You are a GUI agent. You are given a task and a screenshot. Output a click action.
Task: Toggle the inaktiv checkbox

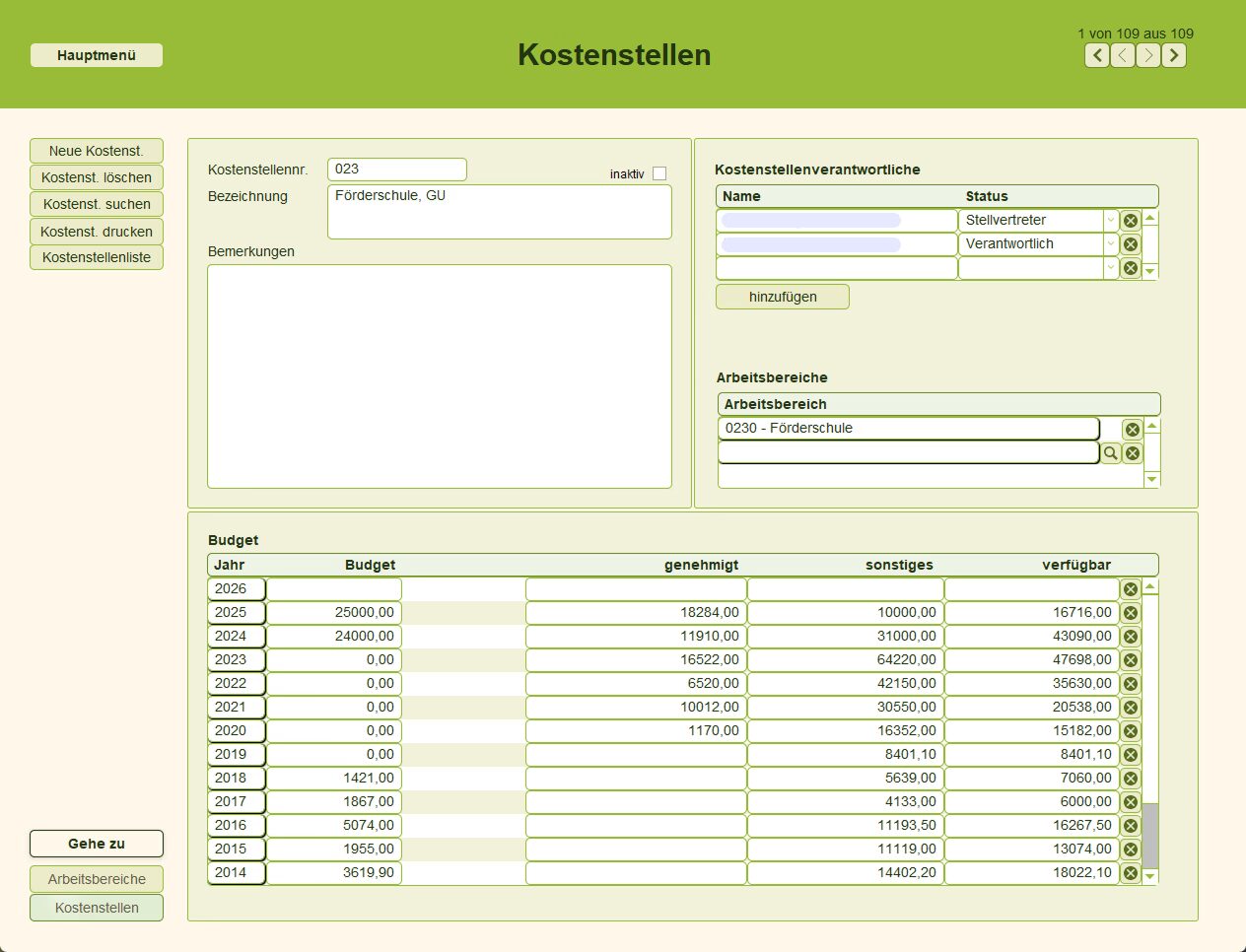(659, 173)
